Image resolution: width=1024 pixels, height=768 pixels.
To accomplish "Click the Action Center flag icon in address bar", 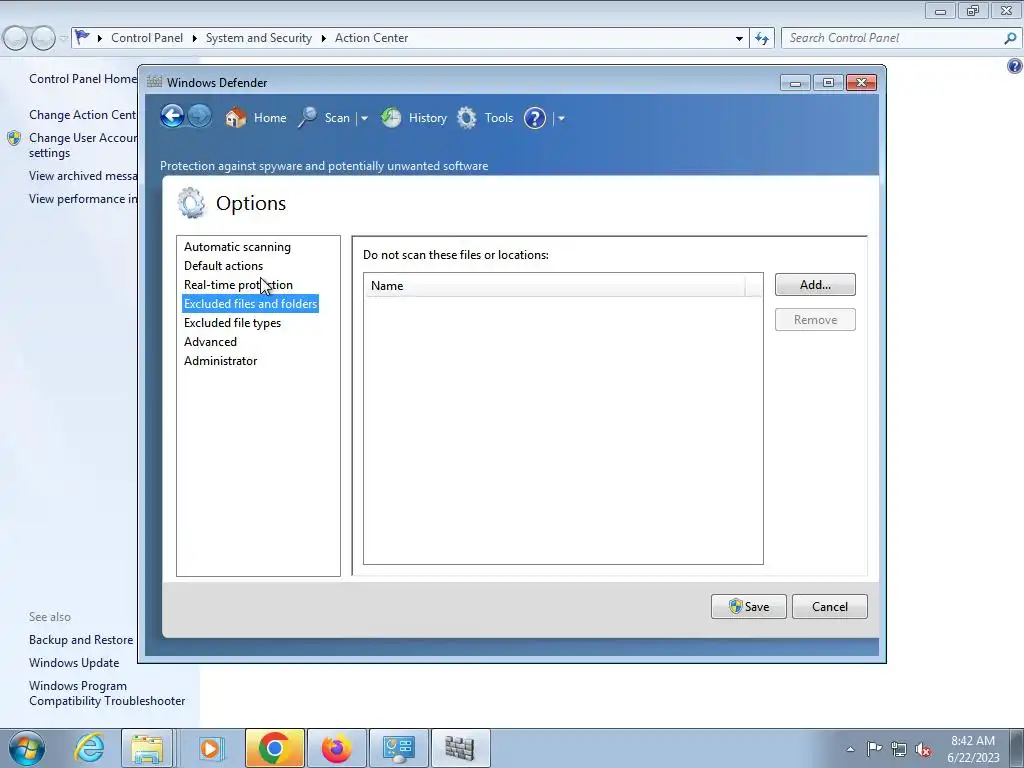I will tap(82, 37).
